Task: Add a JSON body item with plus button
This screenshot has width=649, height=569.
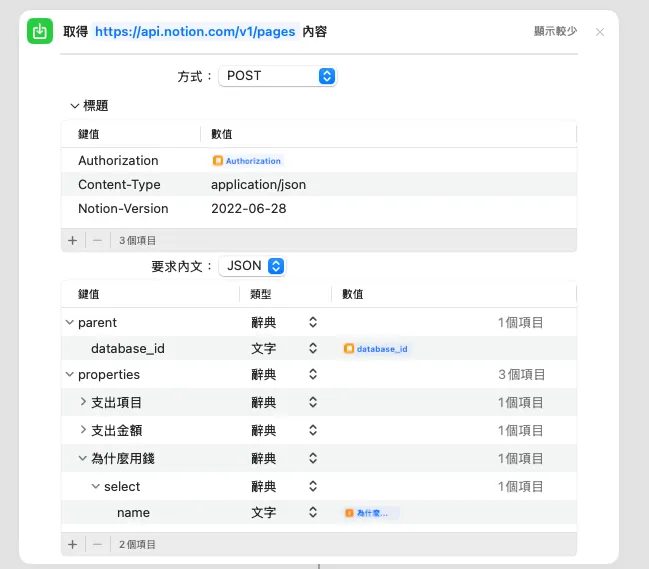Action: (72, 545)
